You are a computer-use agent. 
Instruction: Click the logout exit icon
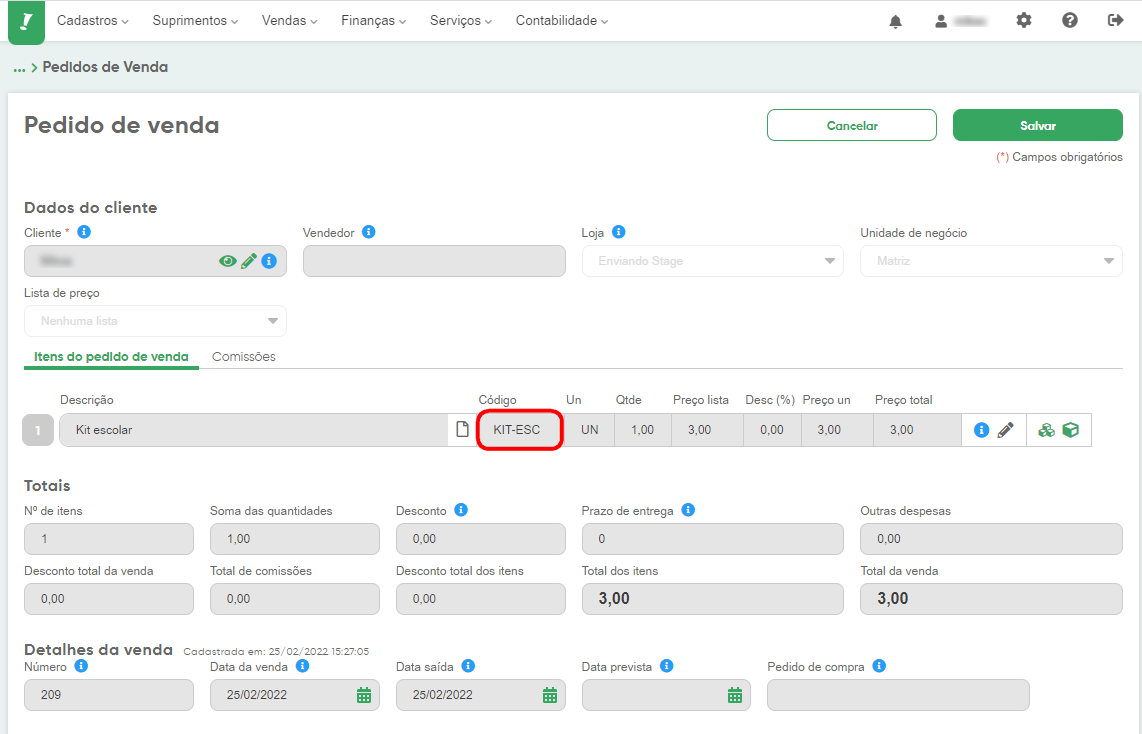click(x=1116, y=20)
